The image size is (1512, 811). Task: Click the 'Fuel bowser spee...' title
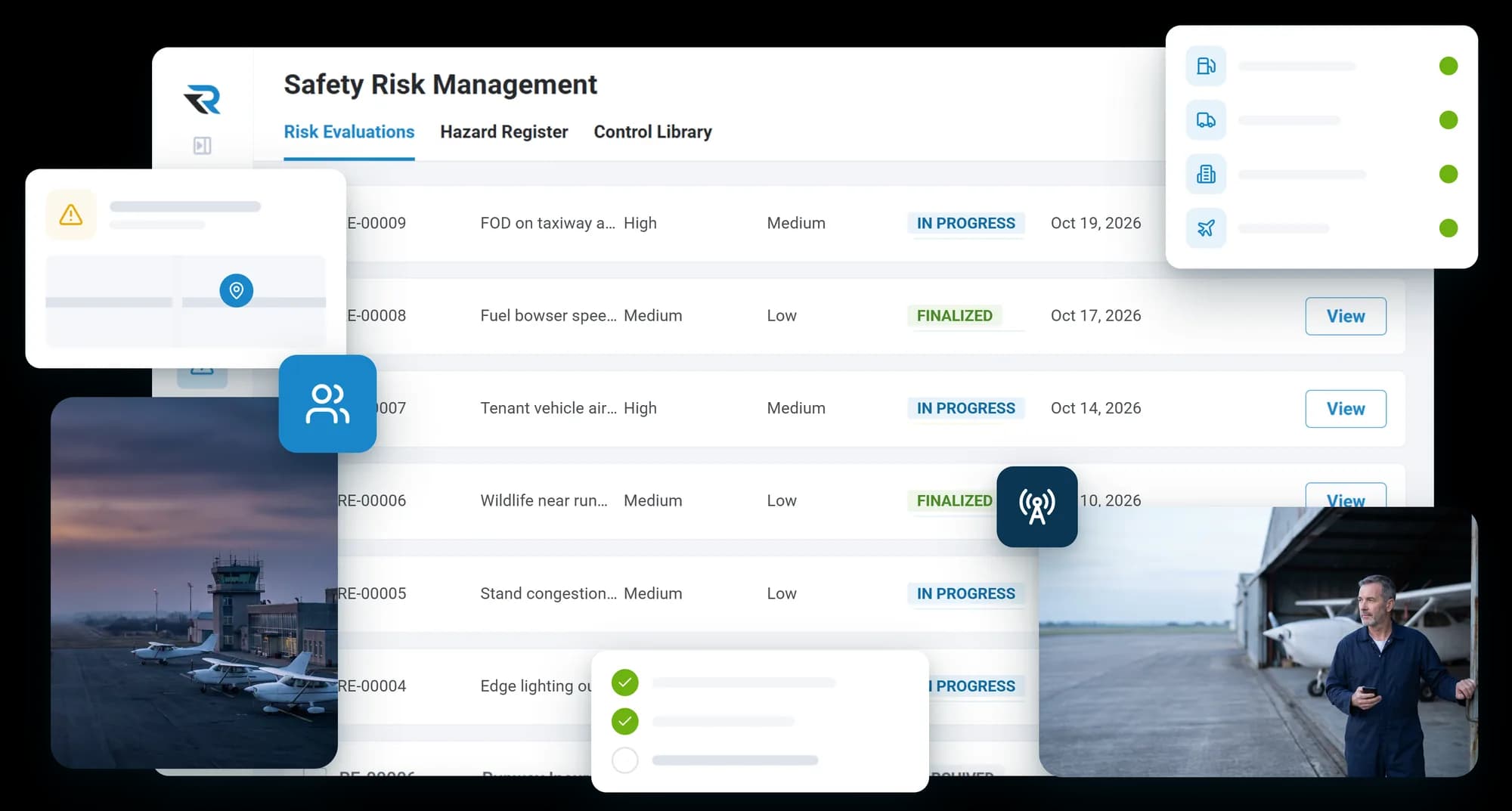[x=548, y=315]
